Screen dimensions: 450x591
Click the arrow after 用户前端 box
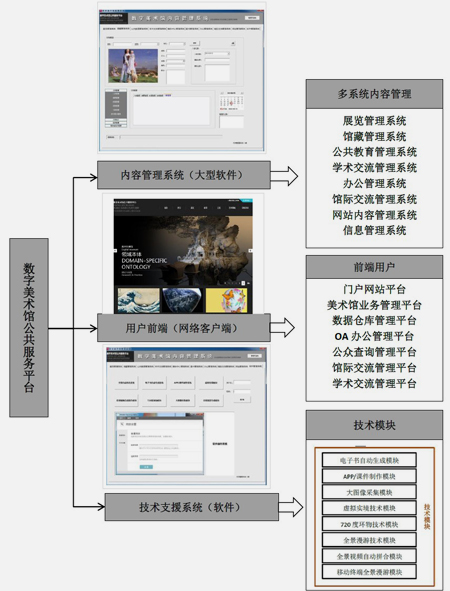pyautogui.click(x=283, y=328)
